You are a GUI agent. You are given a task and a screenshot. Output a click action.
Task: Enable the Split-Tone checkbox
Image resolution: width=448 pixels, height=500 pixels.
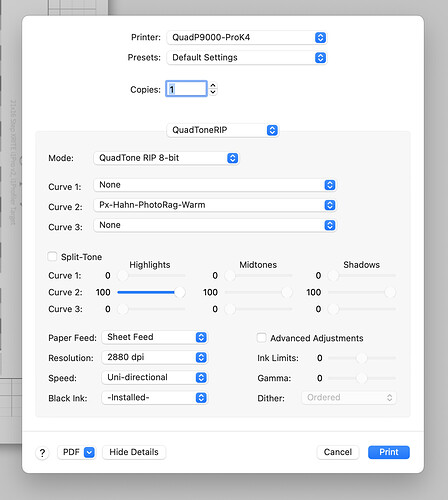52,257
